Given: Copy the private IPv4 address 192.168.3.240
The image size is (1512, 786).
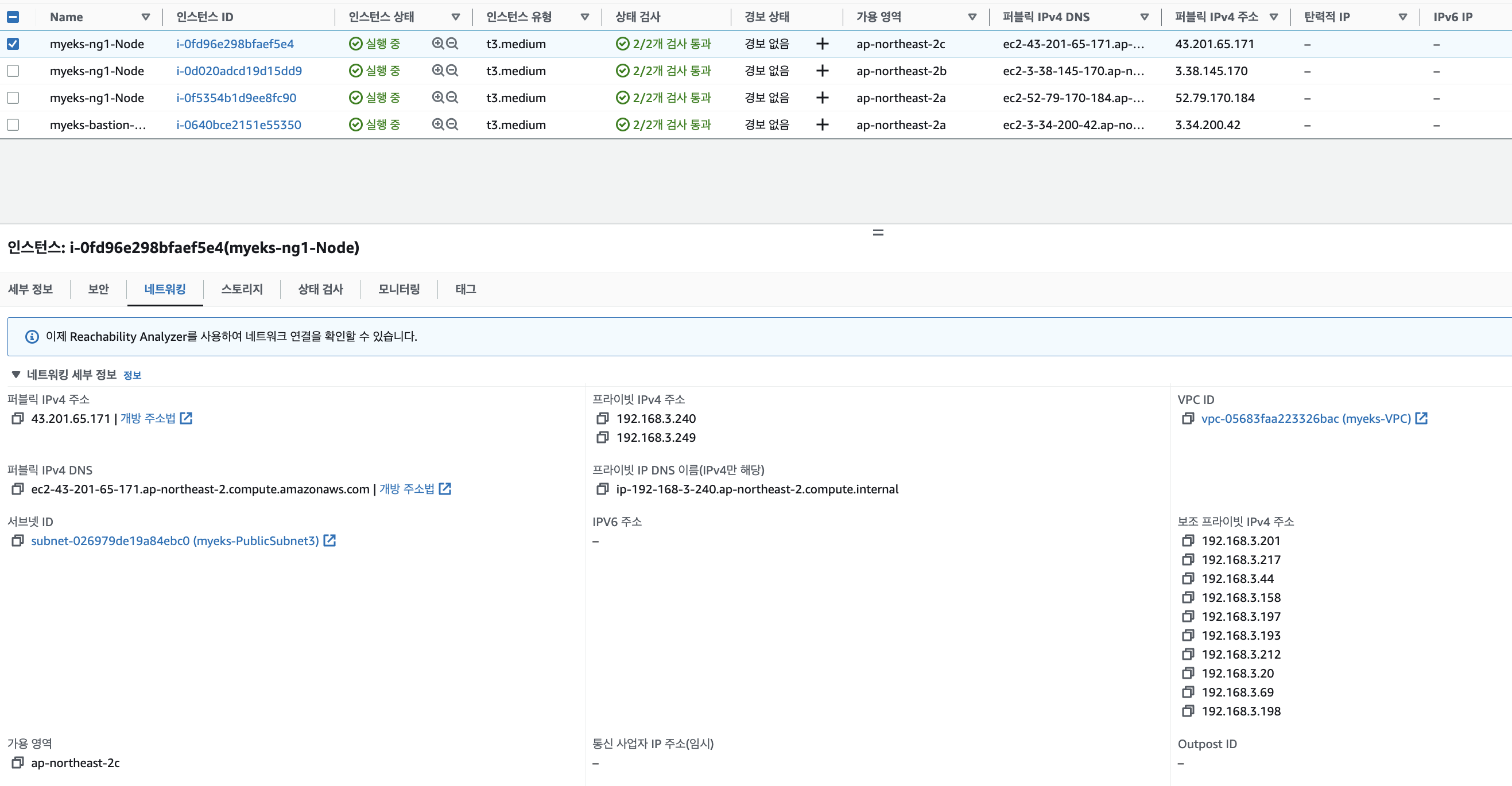Looking at the screenshot, I should coord(602,419).
